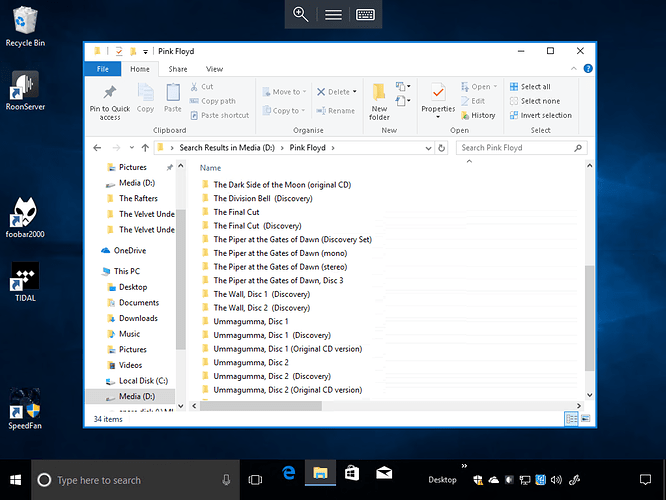This screenshot has width=666, height=500.
Task: Click the magnifier zoom icon in the top bar
Action: (x=300, y=14)
